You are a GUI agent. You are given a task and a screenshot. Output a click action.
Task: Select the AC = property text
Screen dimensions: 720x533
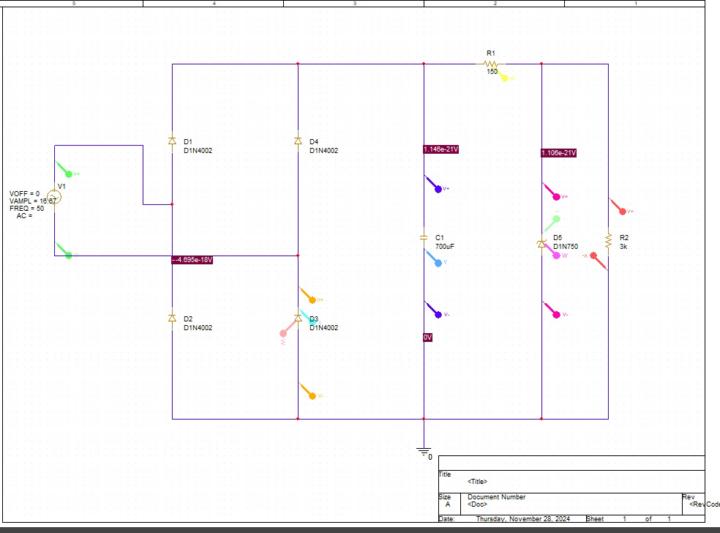click(24, 216)
